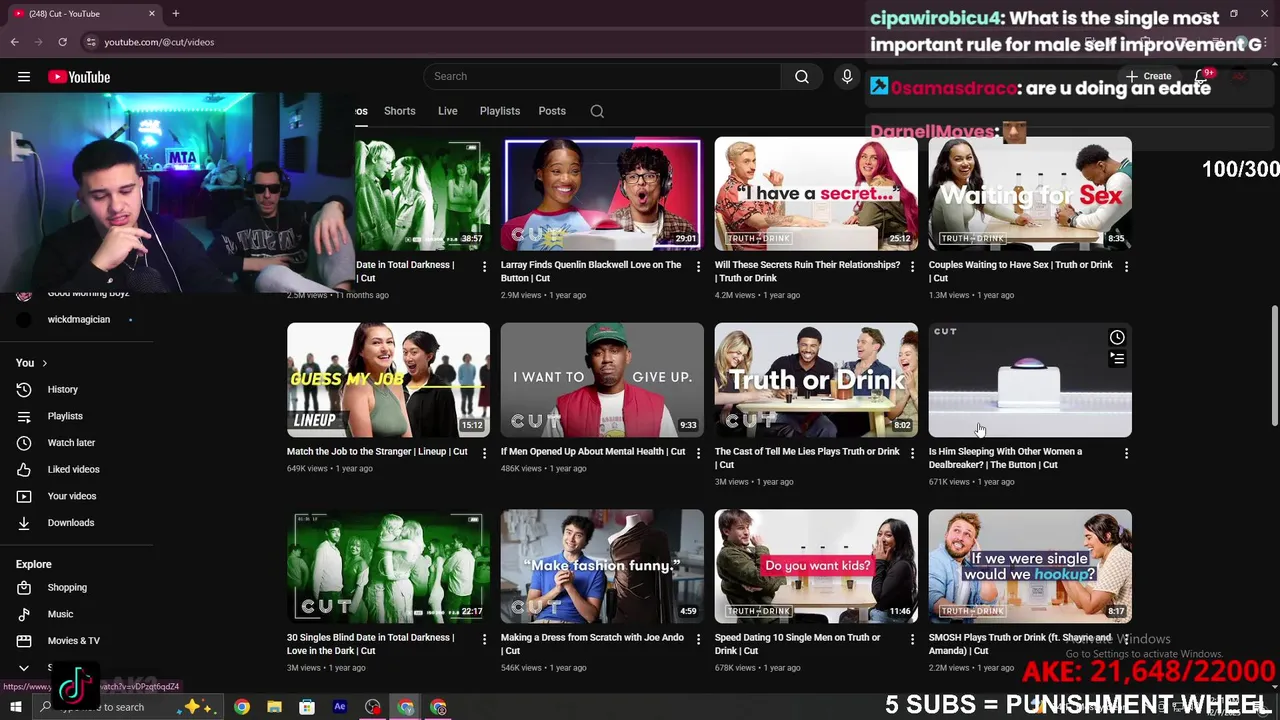Open options for Speed Dating 10 Single Men video
This screenshot has height=720, width=1280.
912,639
